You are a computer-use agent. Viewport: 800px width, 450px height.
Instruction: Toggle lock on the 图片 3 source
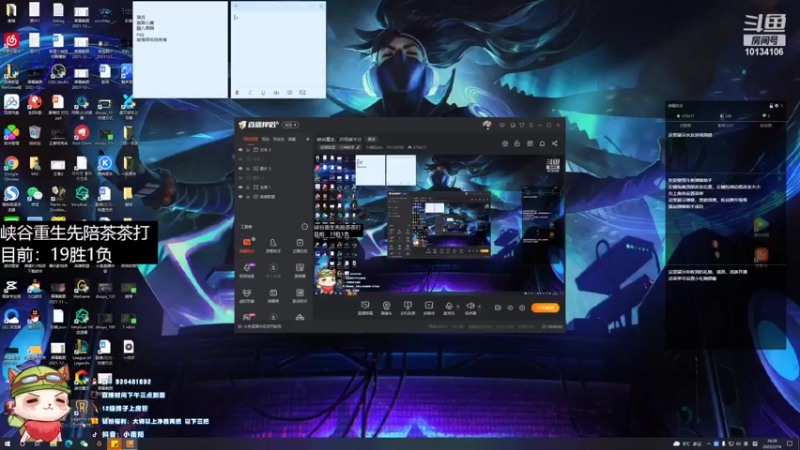tap(248, 168)
